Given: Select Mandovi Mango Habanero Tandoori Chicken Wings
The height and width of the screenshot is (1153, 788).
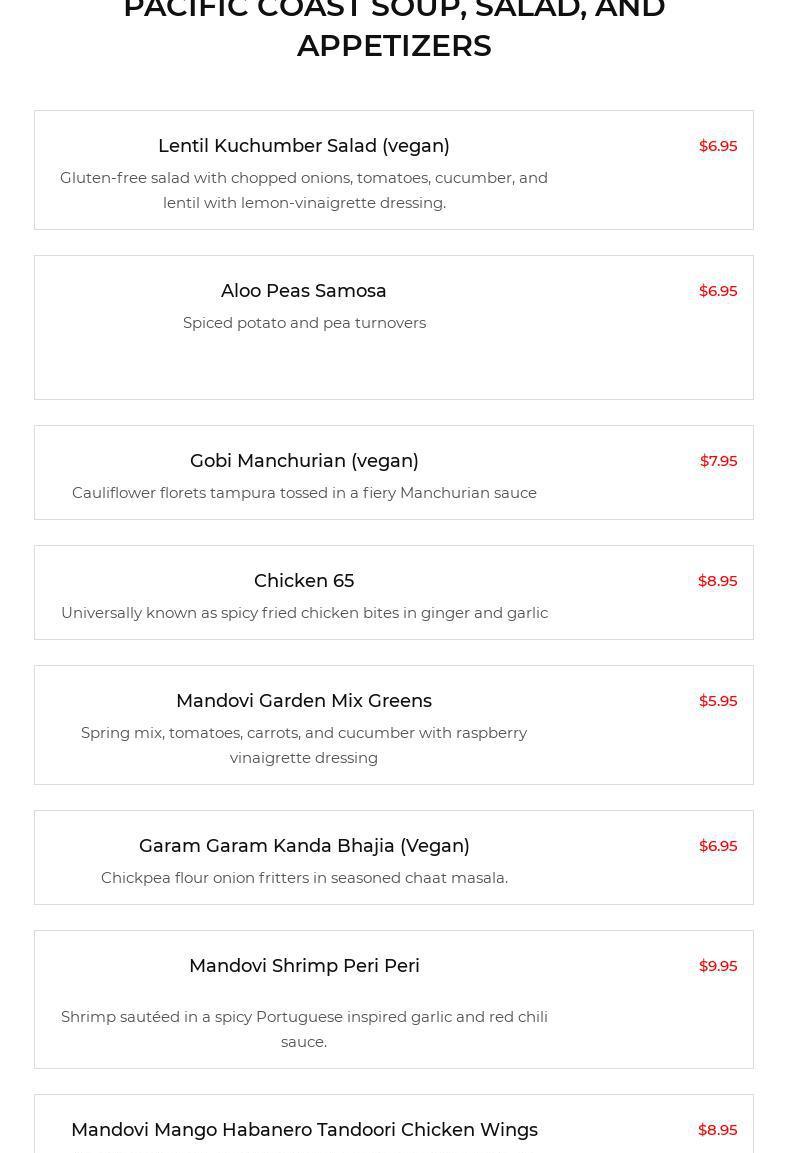Looking at the screenshot, I should (x=304, y=1130).
